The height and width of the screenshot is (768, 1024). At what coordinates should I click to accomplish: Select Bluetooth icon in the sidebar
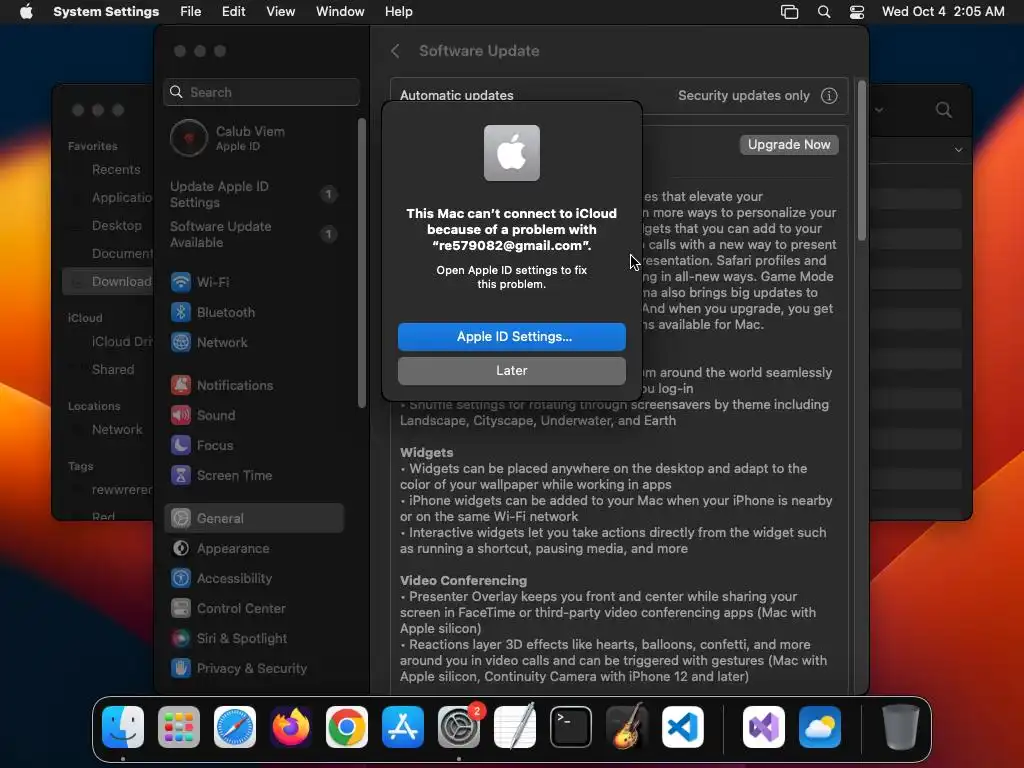[181, 312]
